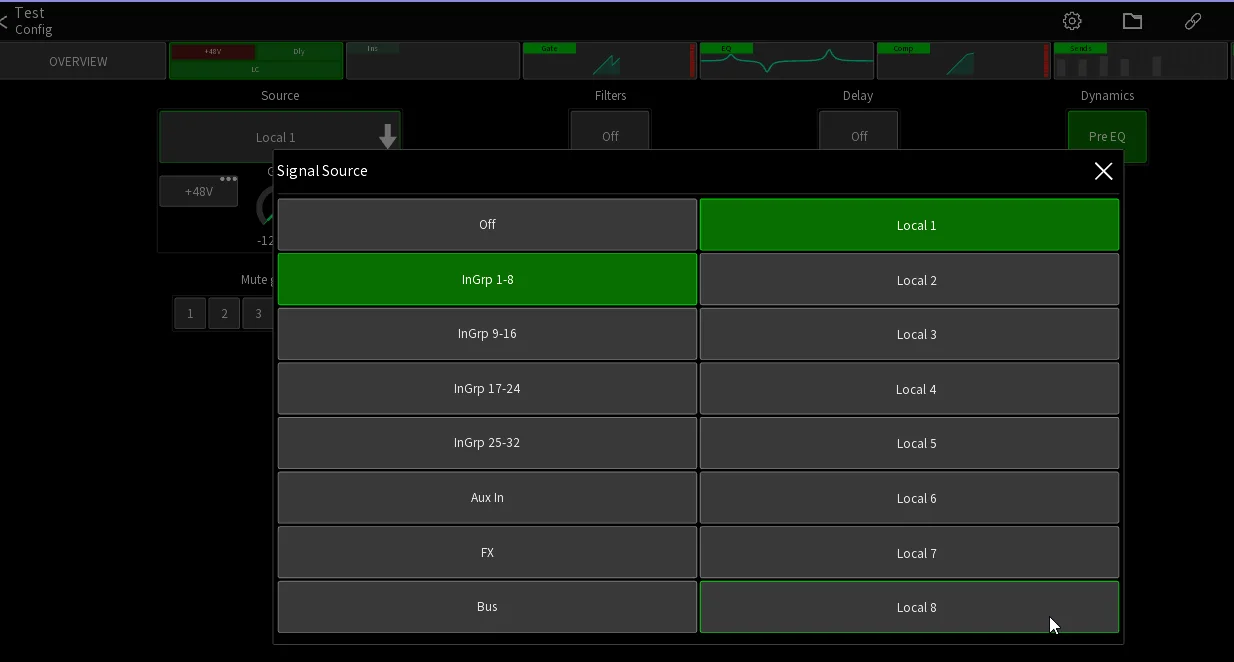Open the three-dot menu above +48V

229,180
